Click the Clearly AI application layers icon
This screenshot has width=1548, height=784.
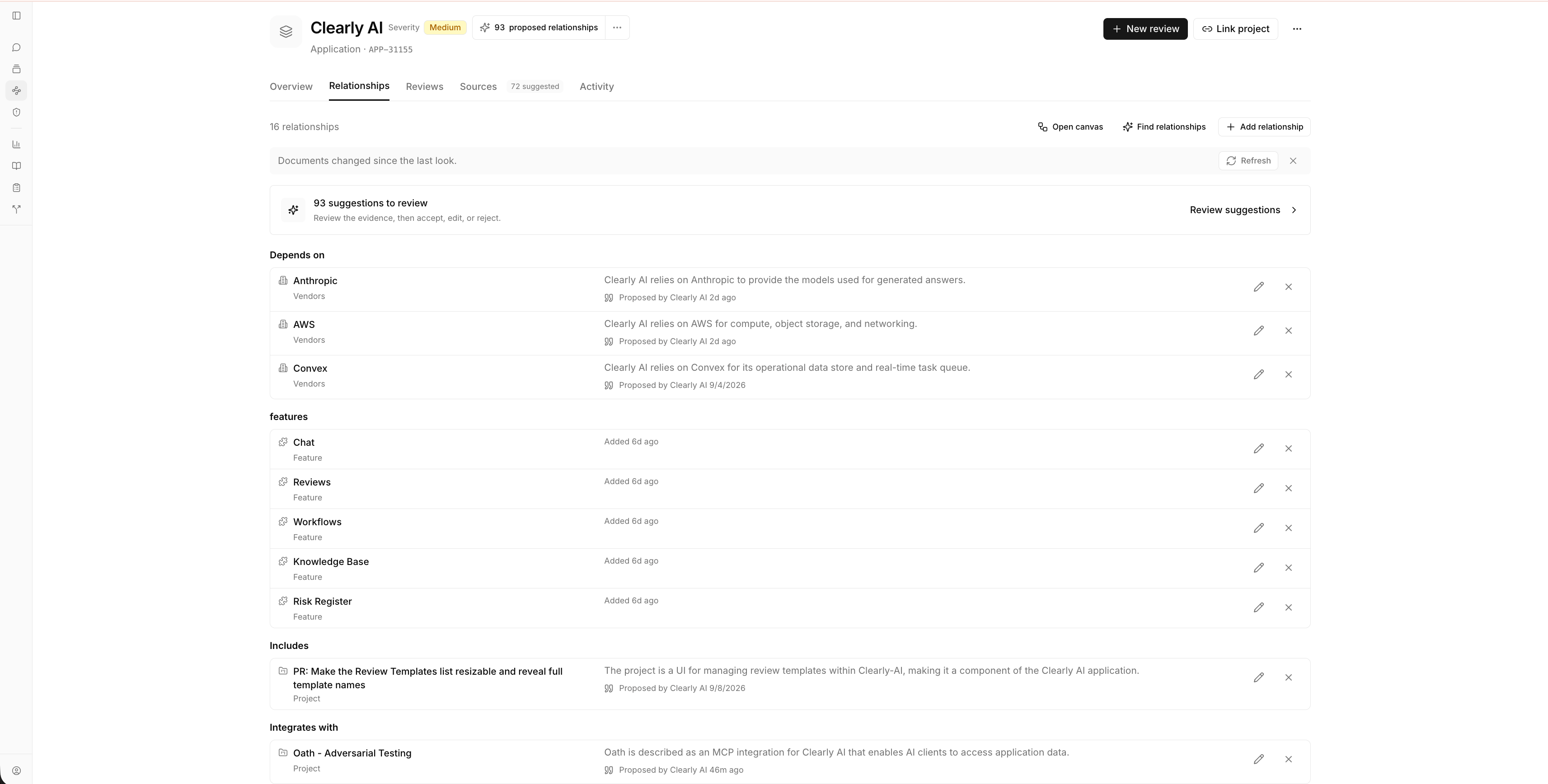pos(286,32)
